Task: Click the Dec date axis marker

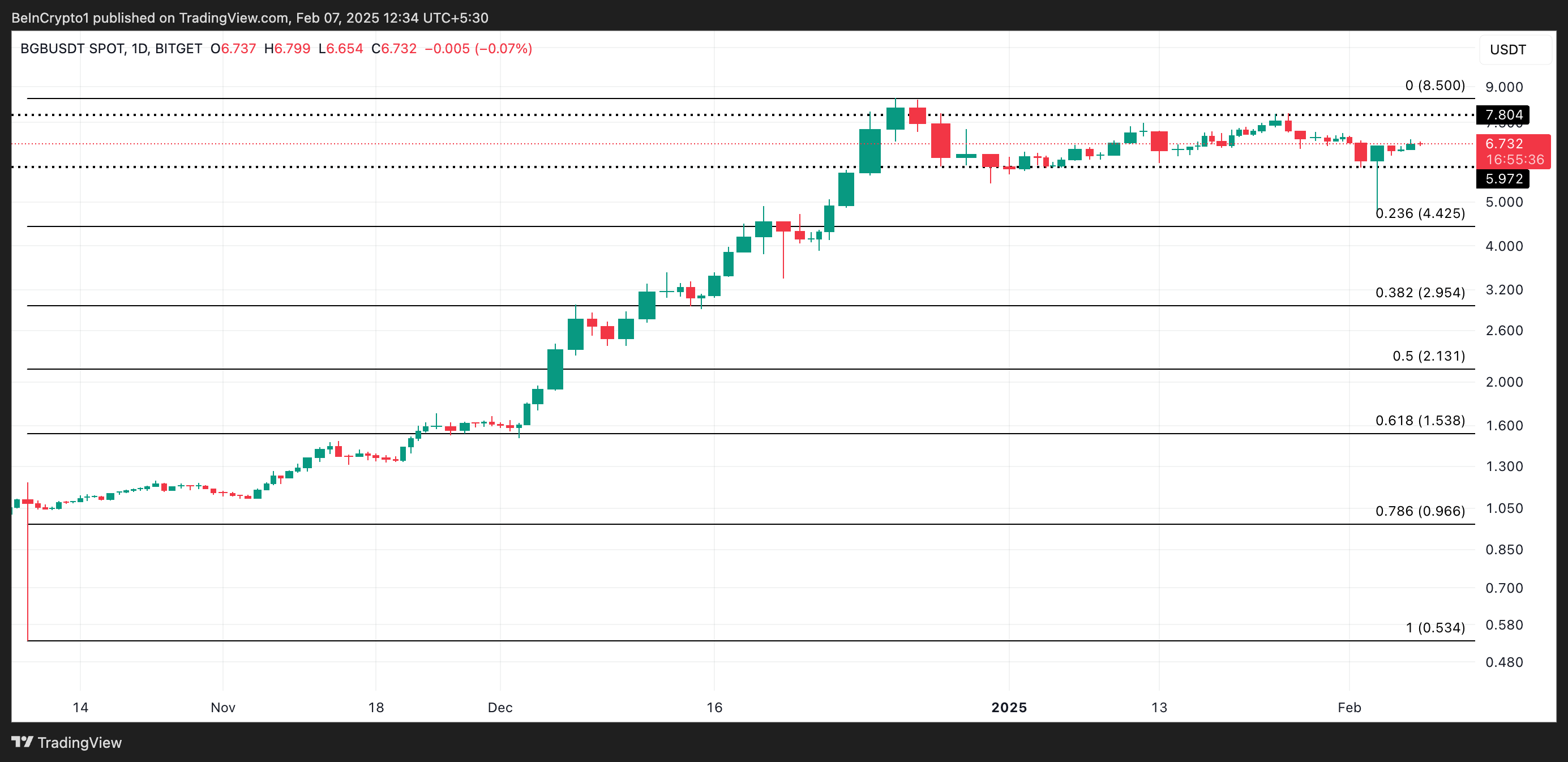Action: (x=500, y=707)
